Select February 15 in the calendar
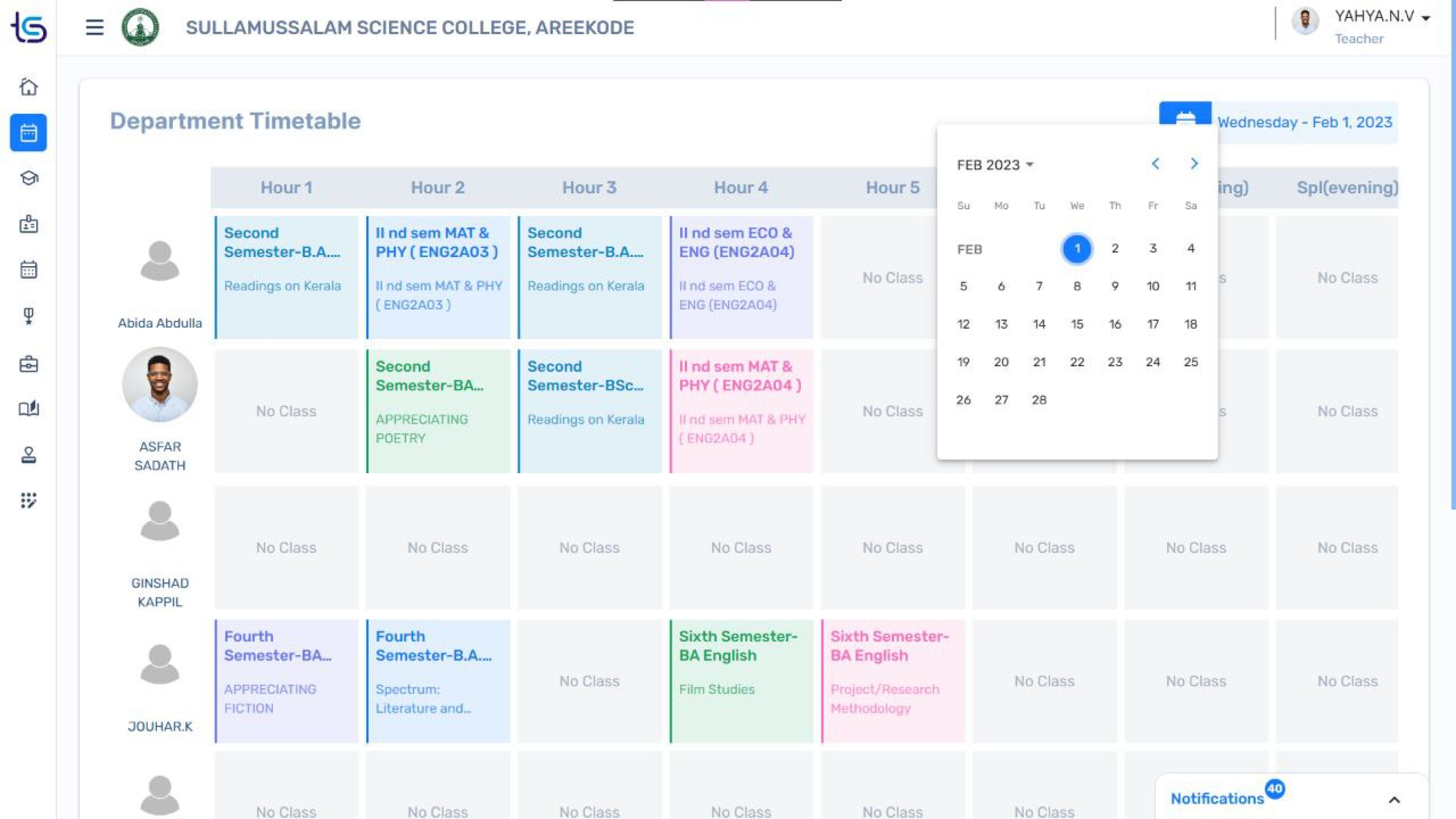 tap(1077, 324)
